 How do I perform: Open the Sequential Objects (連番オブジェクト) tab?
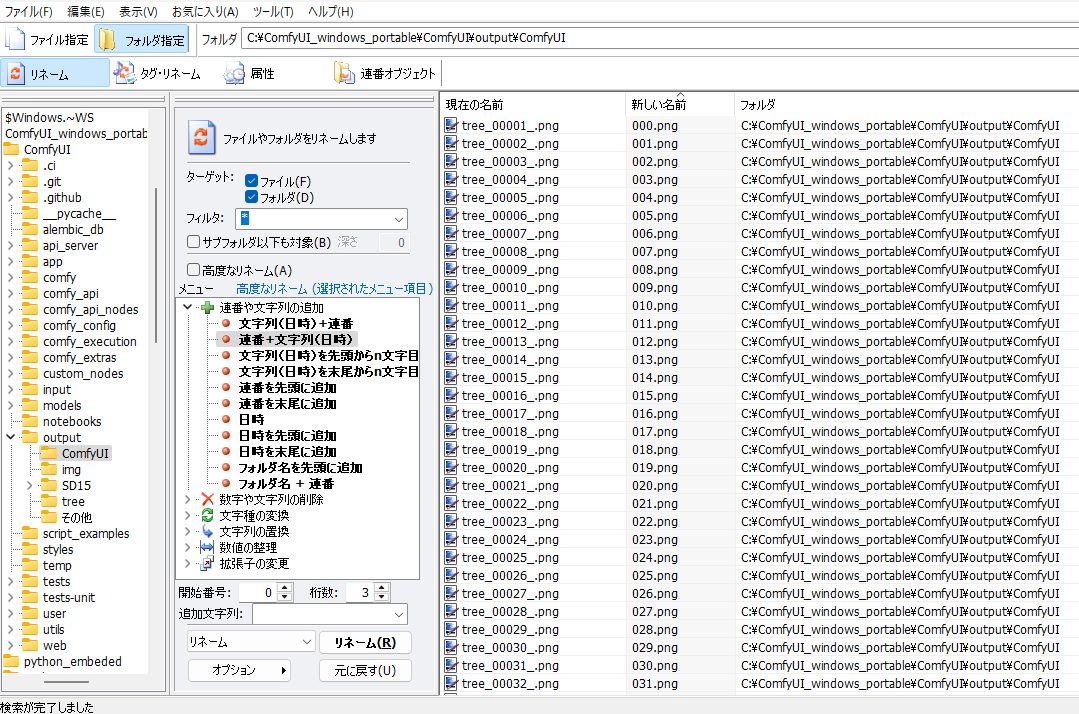click(x=386, y=74)
